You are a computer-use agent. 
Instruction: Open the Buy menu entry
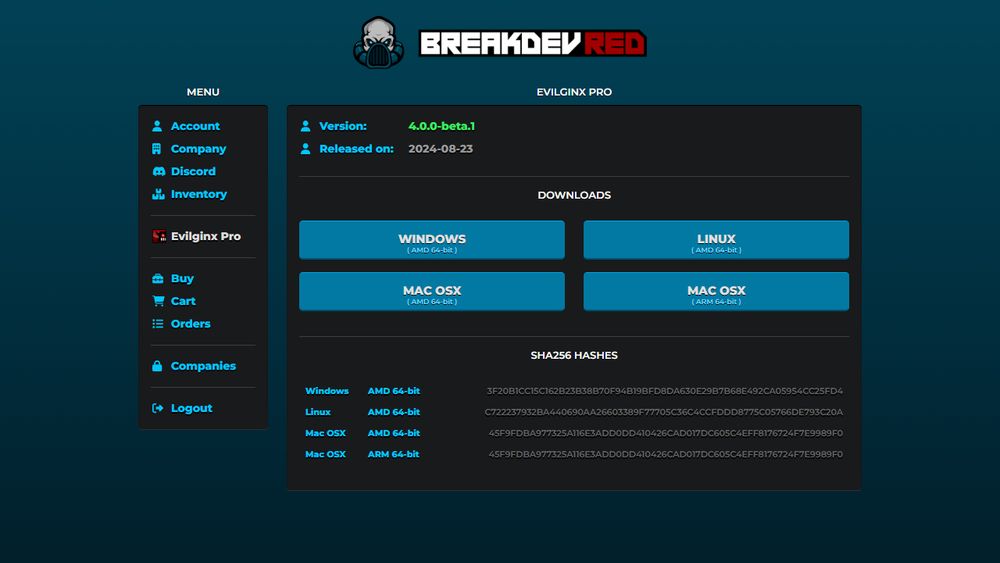pos(182,279)
